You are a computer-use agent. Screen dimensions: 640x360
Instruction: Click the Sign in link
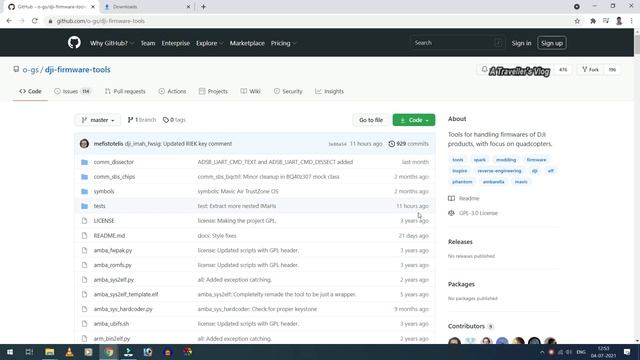pyautogui.click(x=521, y=43)
